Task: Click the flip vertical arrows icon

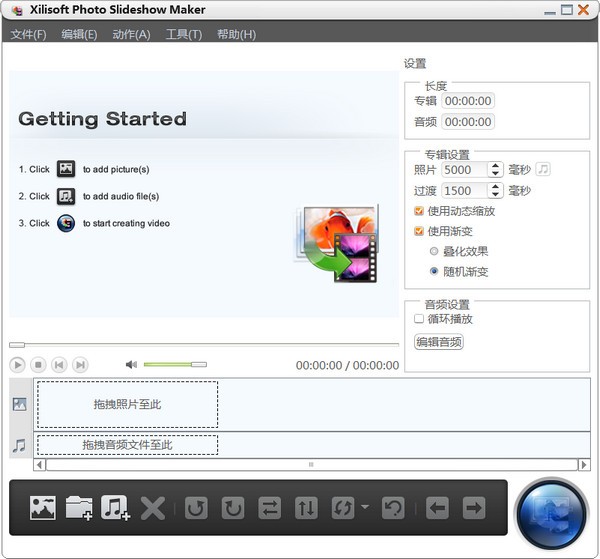Action: click(306, 508)
